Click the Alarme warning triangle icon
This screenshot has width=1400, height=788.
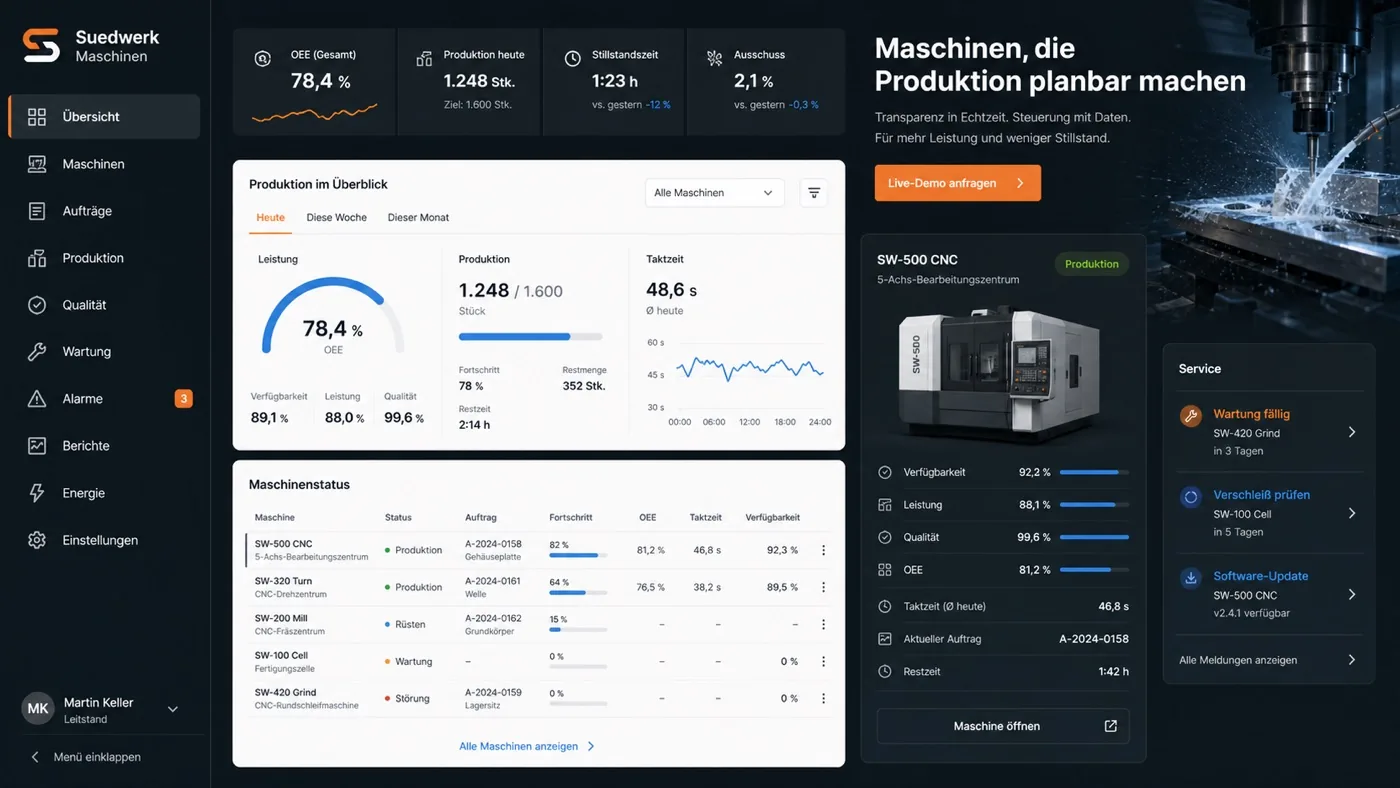click(x=37, y=399)
